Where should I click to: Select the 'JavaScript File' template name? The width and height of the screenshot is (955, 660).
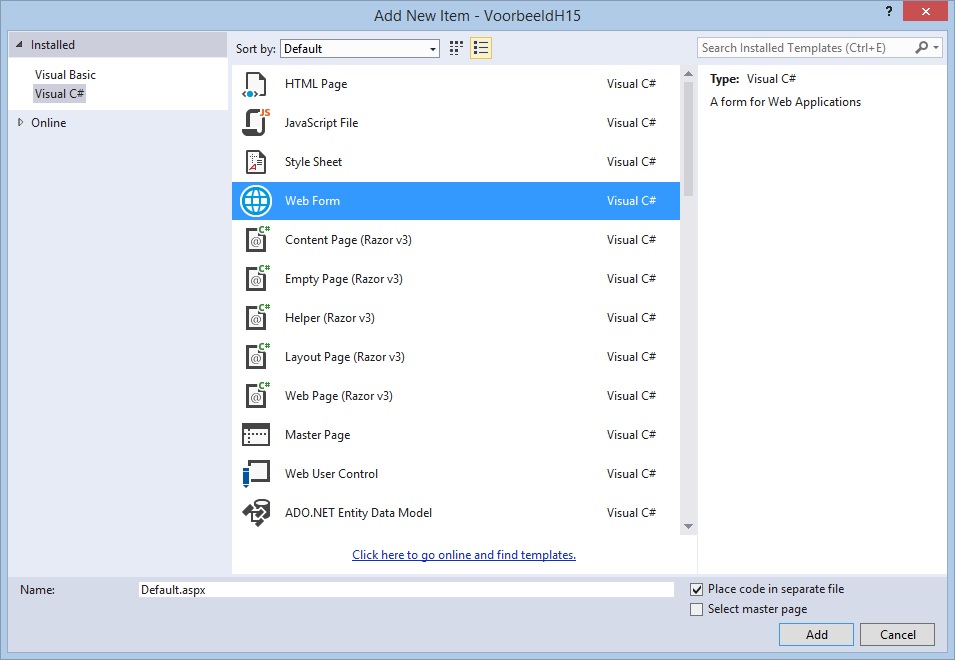[322, 123]
